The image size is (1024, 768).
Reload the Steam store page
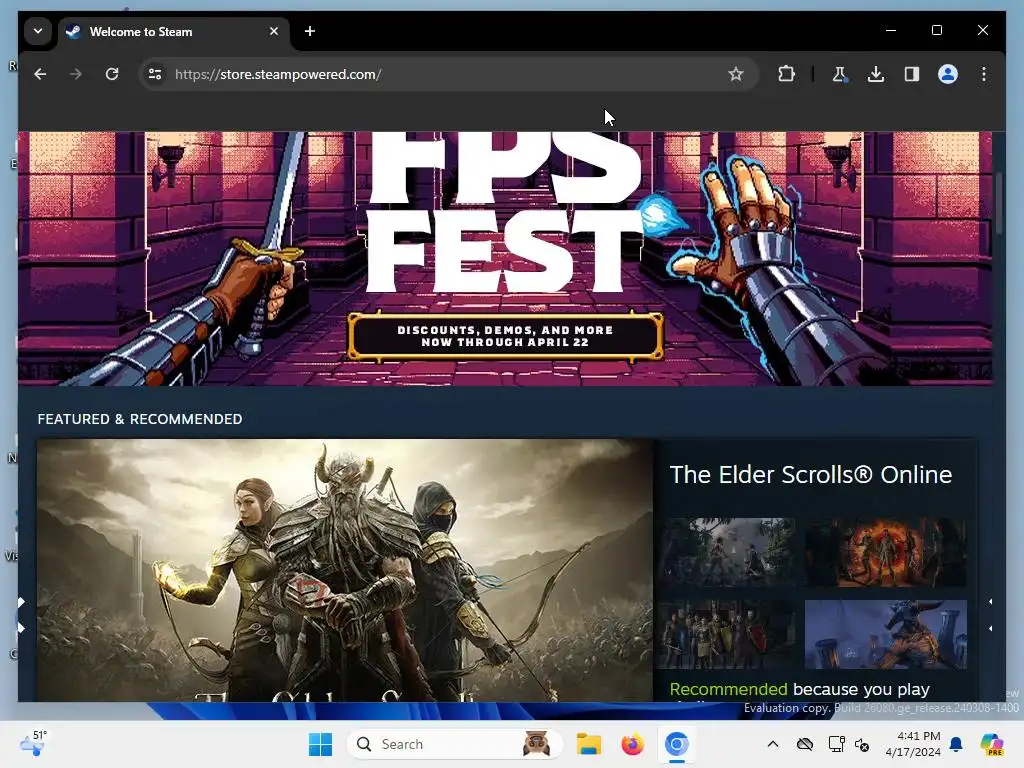pyautogui.click(x=112, y=74)
